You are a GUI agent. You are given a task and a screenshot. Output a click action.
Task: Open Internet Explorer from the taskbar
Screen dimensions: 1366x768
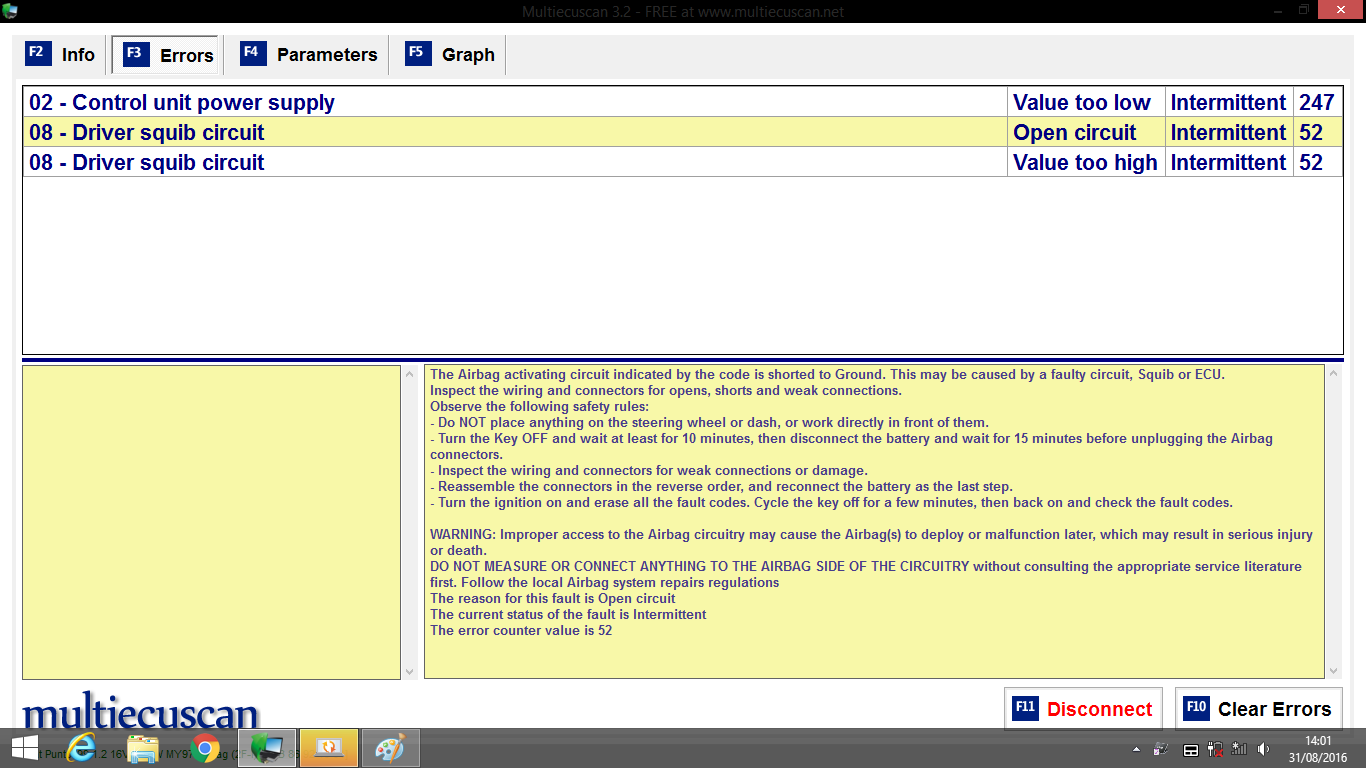pyautogui.click(x=81, y=748)
